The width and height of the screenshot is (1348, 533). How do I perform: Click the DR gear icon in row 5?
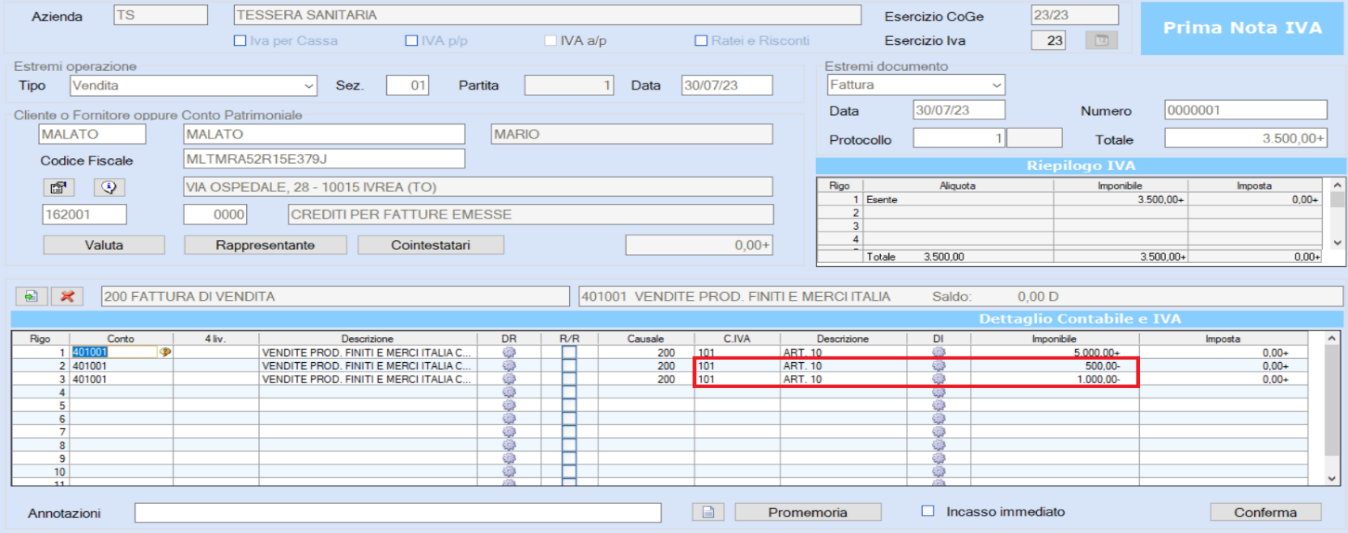pos(508,406)
